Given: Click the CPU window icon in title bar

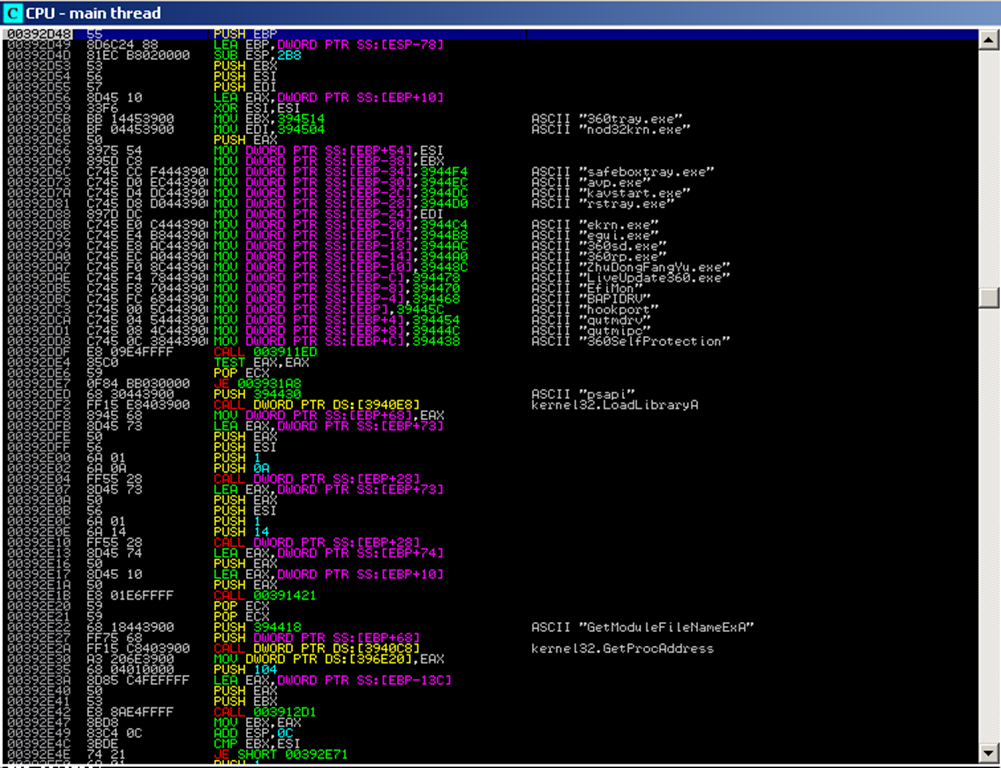Looking at the screenshot, I should (x=12, y=12).
